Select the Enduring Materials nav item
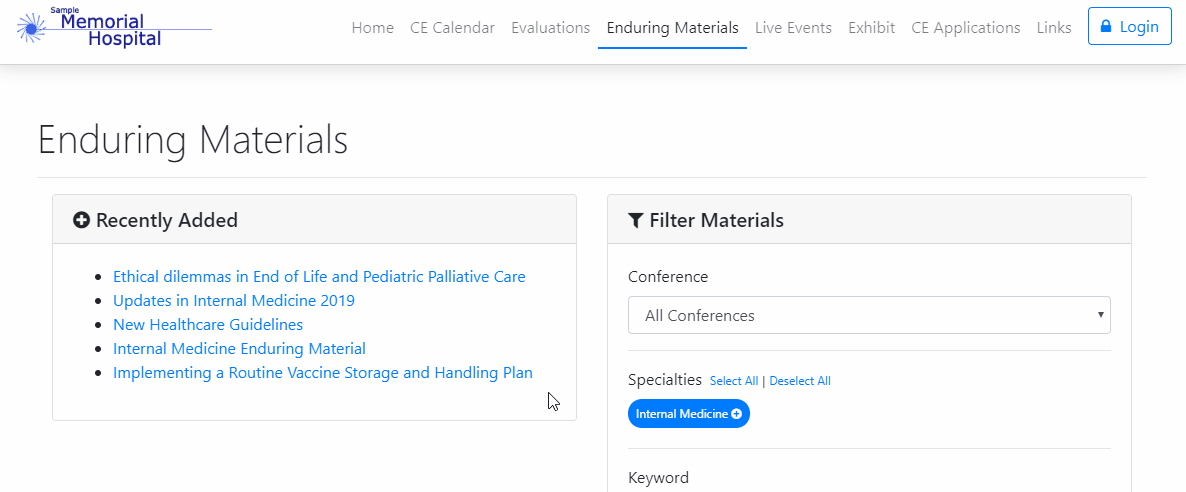1186x492 pixels. click(x=672, y=28)
